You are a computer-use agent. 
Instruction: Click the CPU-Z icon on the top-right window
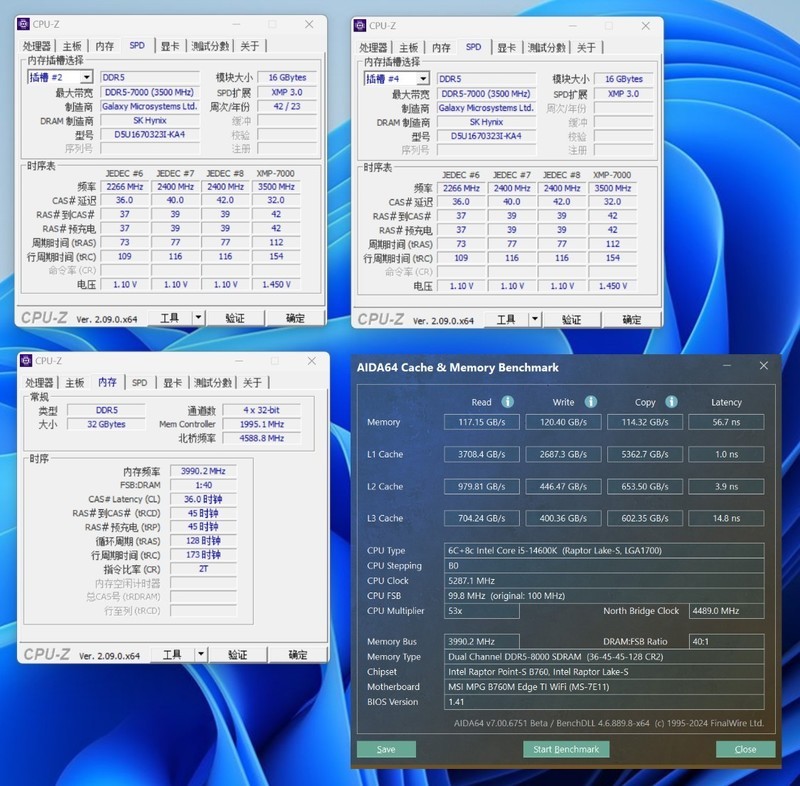pos(360,26)
